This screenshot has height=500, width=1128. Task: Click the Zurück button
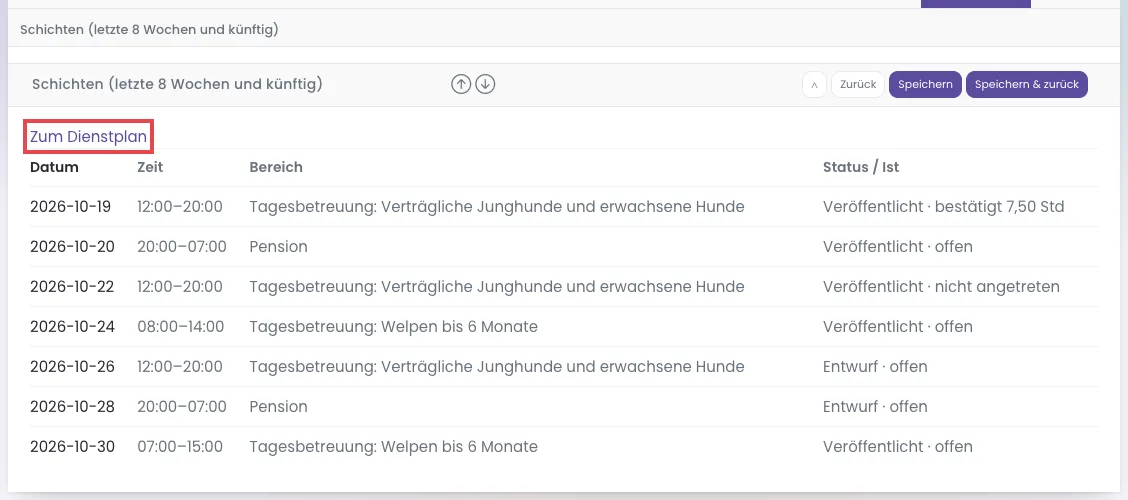pos(858,84)
